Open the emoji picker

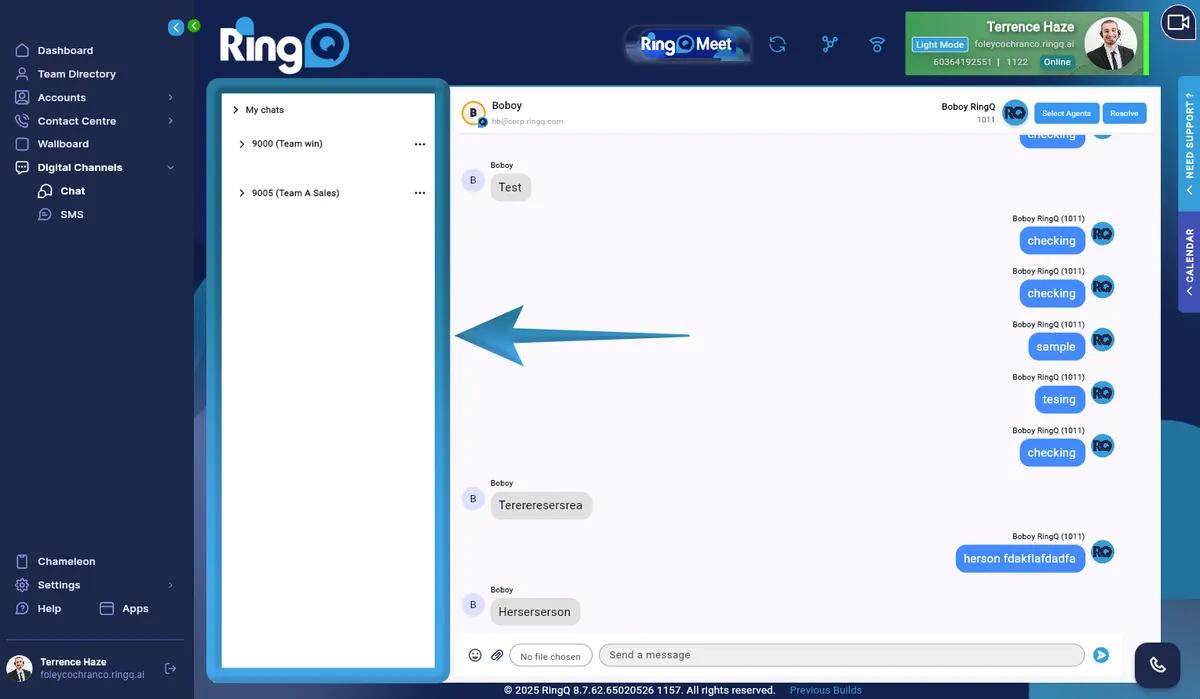point(475,656)
